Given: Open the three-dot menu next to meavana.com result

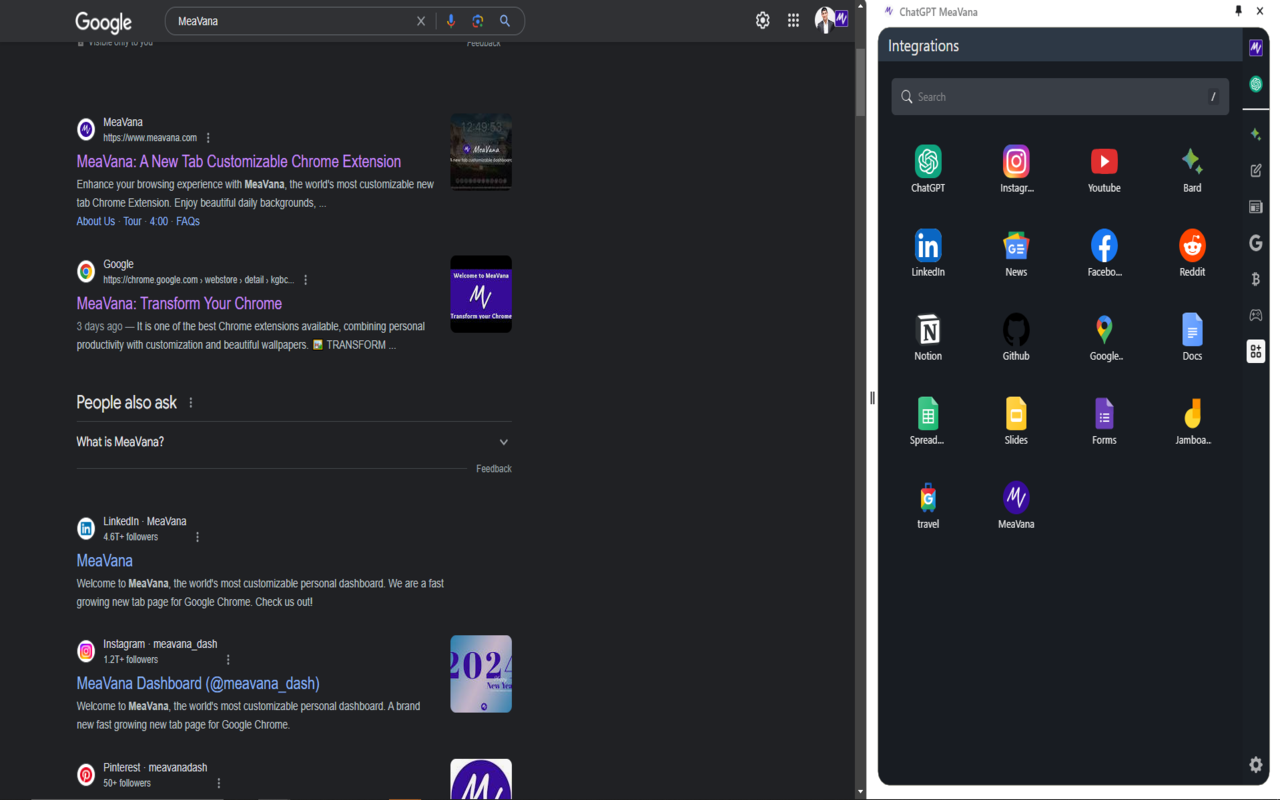Looking at the screenshot, I should pyautogui.click(x=207, y=138).
